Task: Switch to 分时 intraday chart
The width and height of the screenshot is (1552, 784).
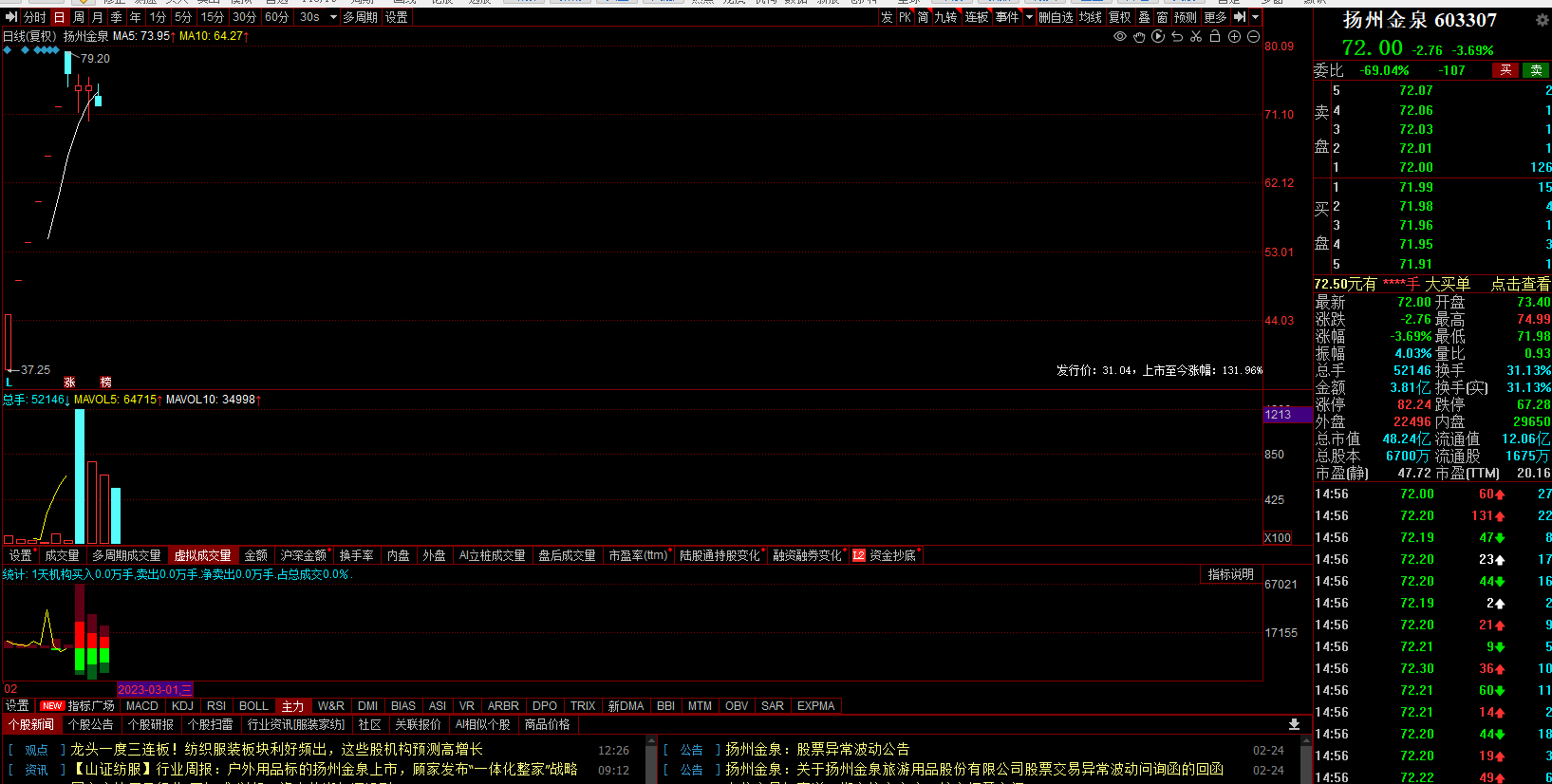Action: tap(34, 17)
